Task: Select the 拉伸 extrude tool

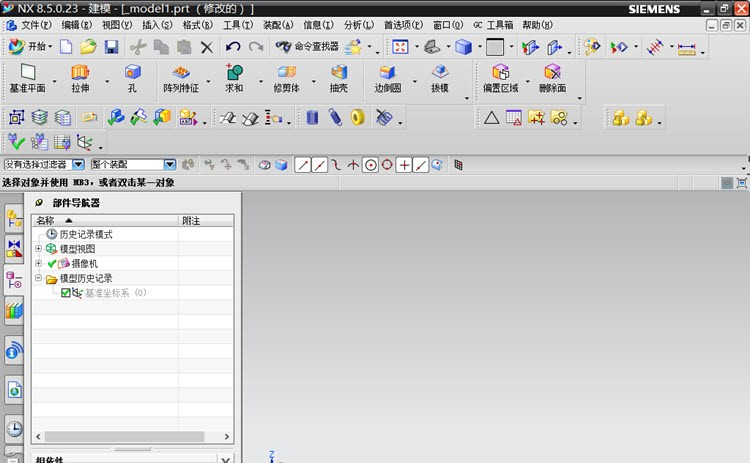Action: [80, 79]
